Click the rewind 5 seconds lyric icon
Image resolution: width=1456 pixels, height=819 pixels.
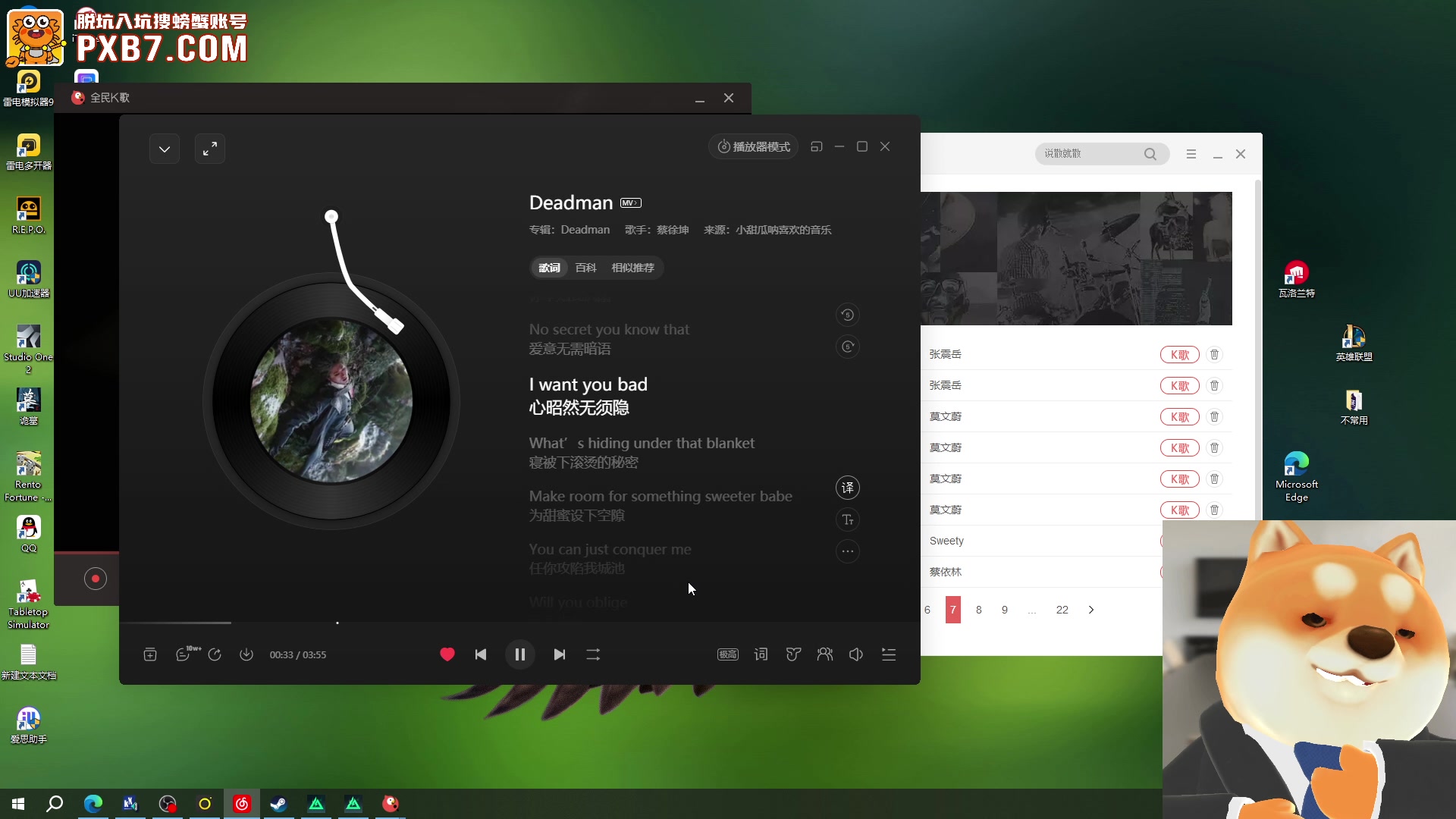click(x=848, y=315)
